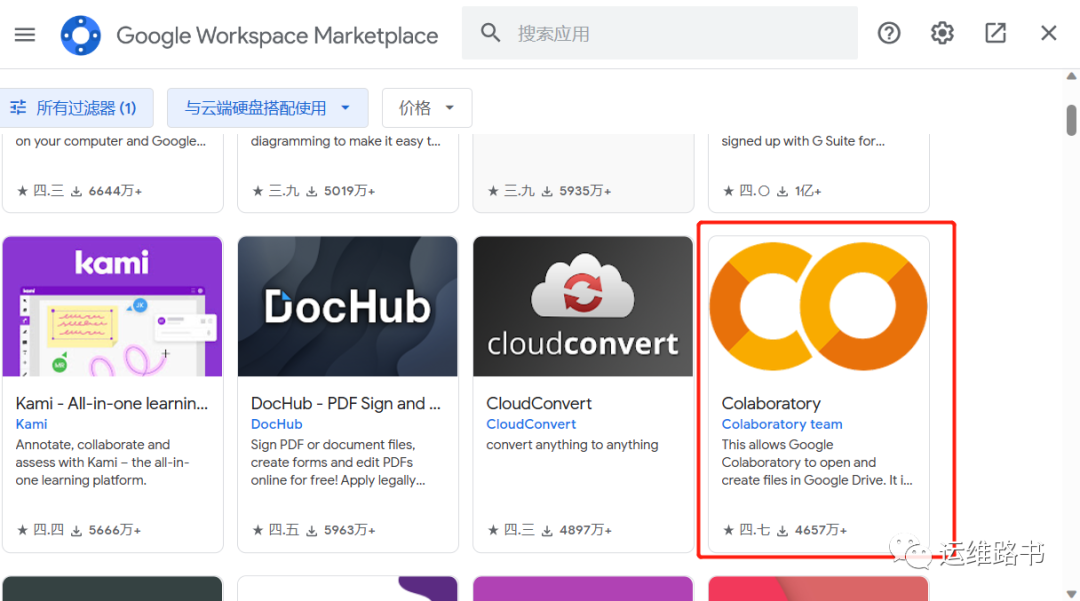Open the cloudconvert app thumbnail
Viewport: 1080px width, 601px height.
[583, 306]
